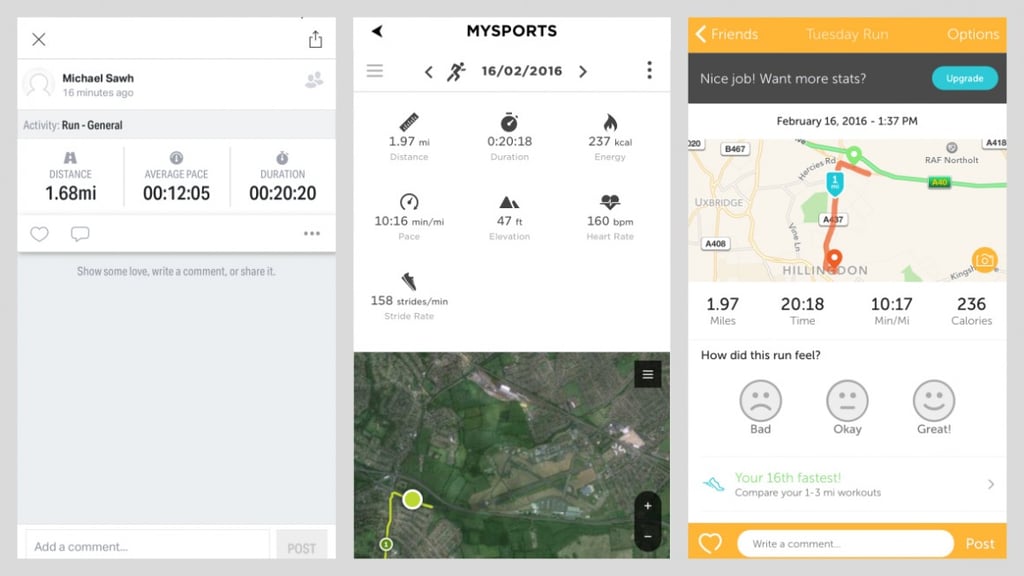Screen dimensions: 1024x576
Task: Expand Your 16th fastest comparison row
Action: coord(847,484)
